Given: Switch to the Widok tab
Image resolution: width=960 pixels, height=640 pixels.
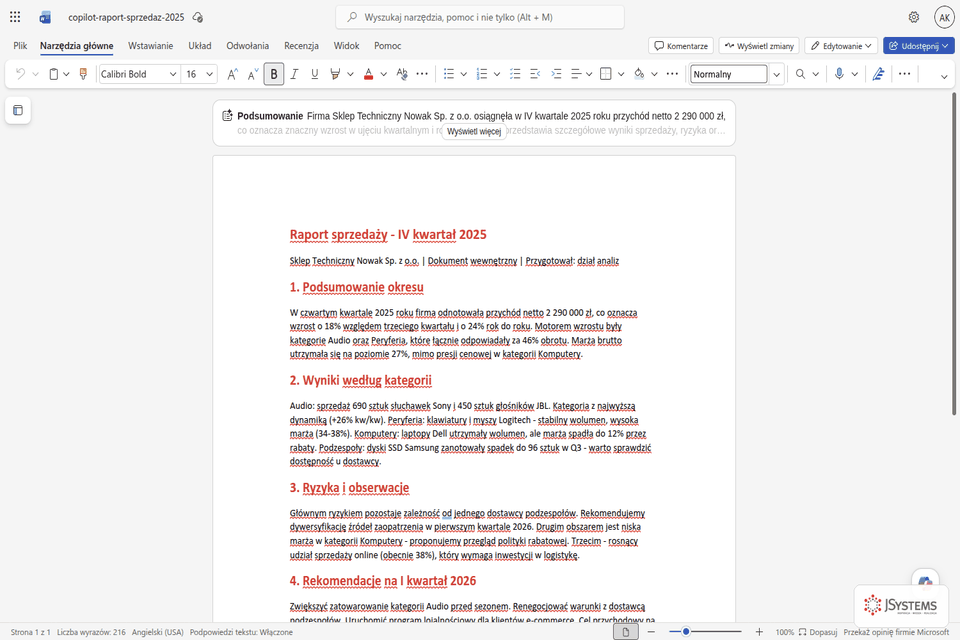Looking at the screenshot, I should point(347,46).
